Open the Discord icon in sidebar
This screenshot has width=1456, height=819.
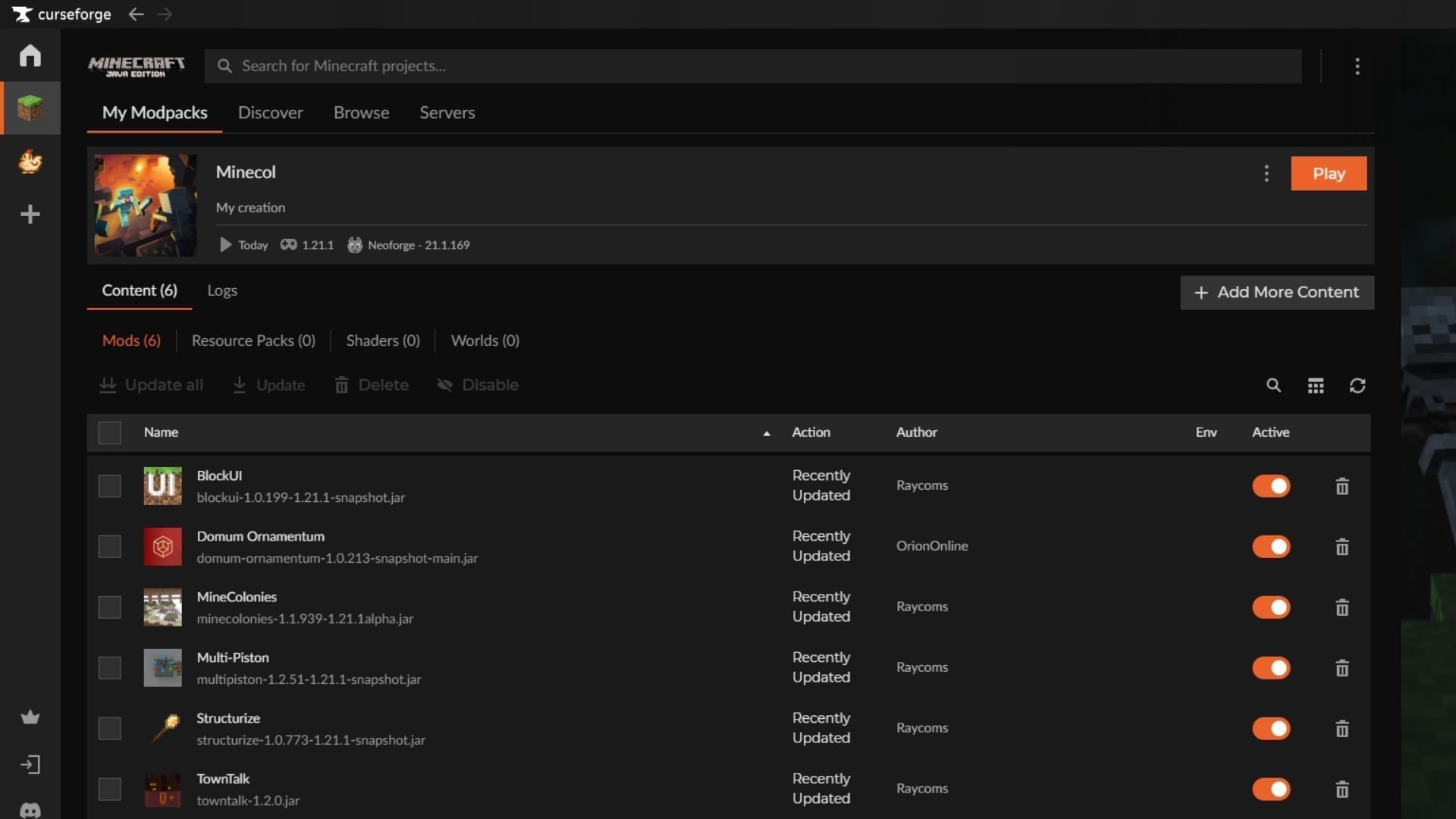click(x=30, y=809)
